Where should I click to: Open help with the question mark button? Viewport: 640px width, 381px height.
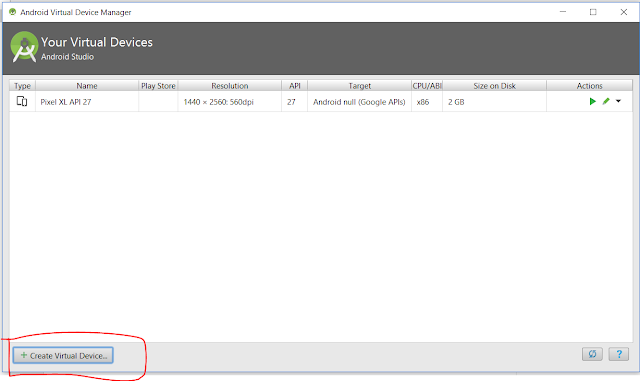coord(619,354)
